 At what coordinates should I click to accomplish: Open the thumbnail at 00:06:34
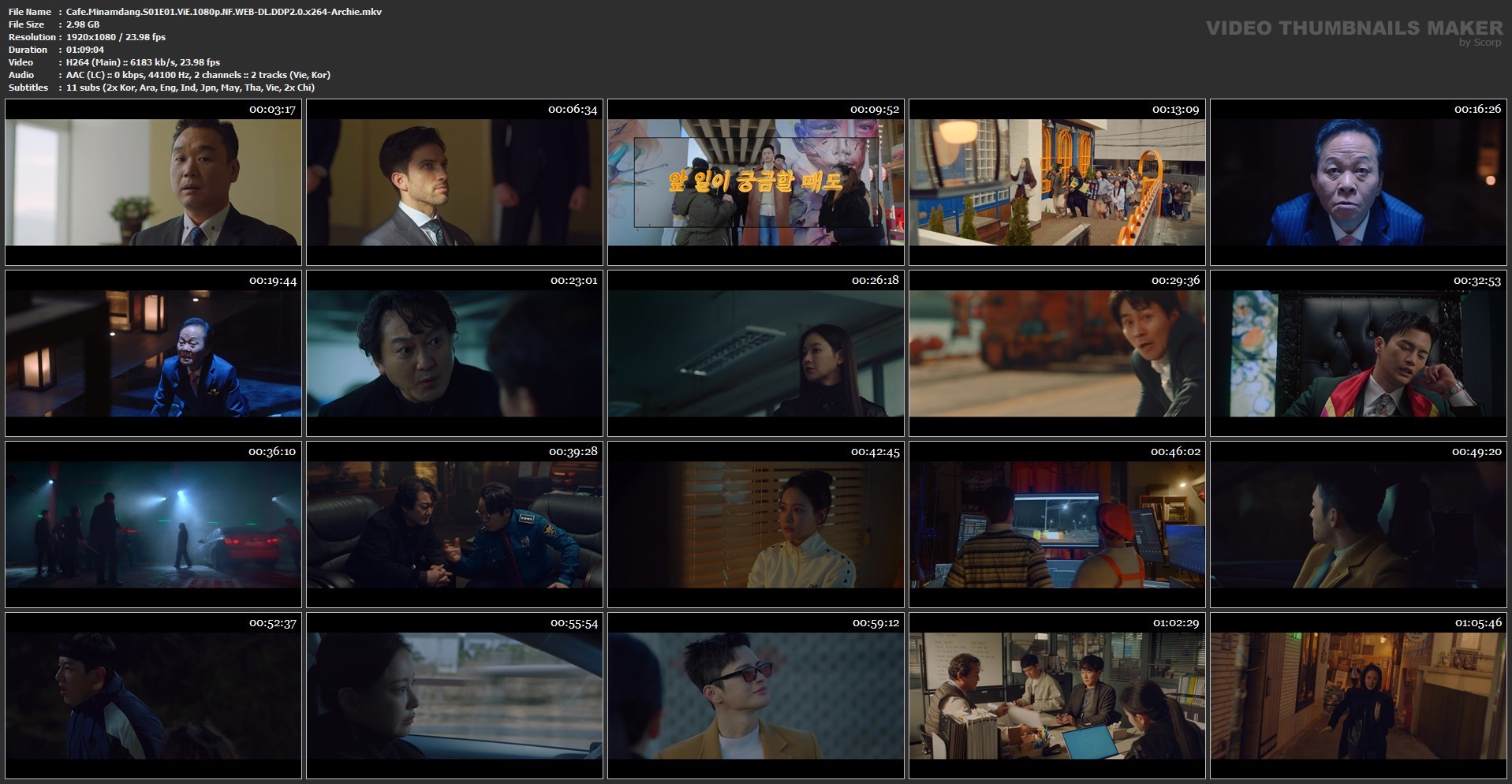click(x=454, y=182)
